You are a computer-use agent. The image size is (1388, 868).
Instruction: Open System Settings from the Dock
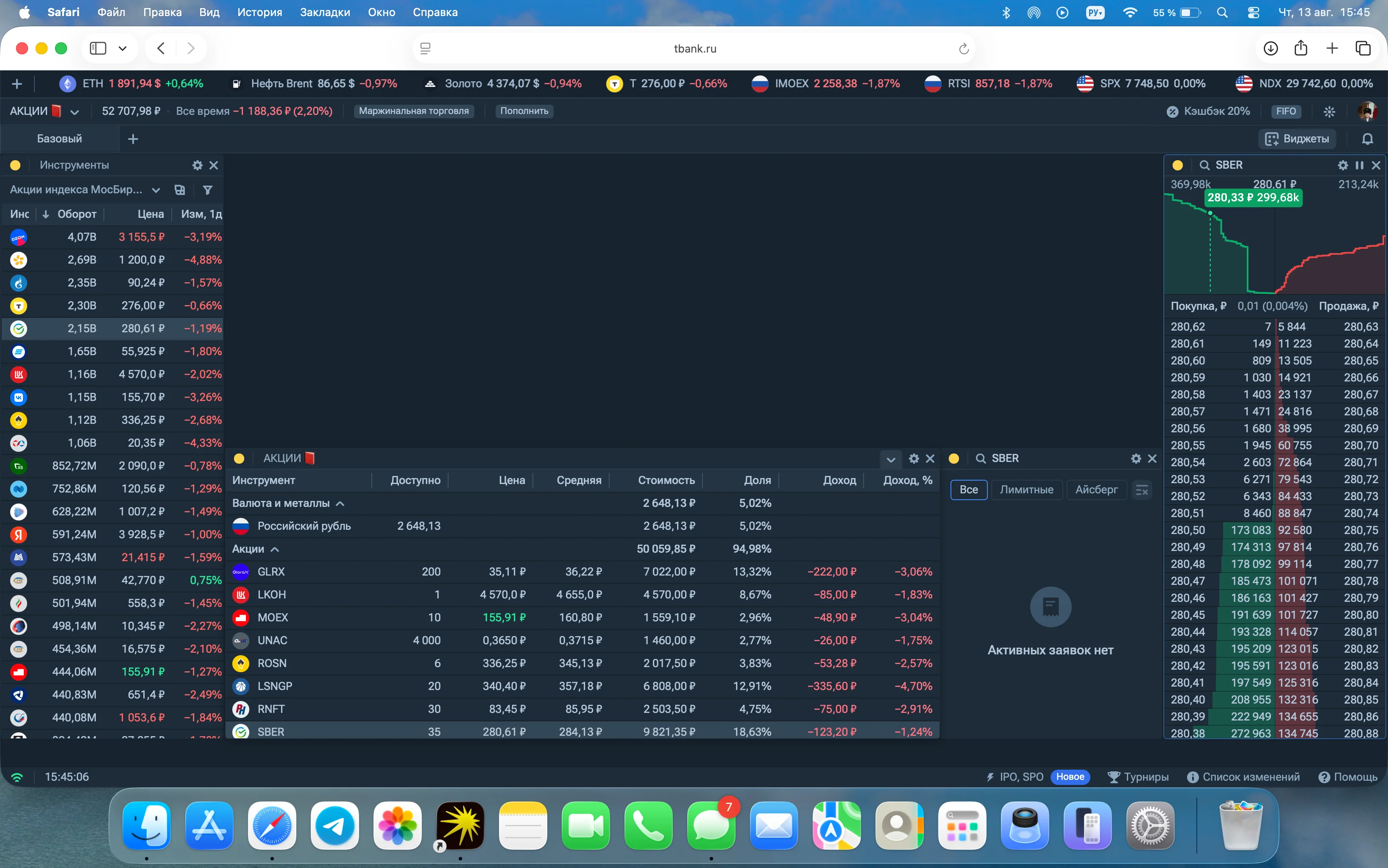(1150, 826)
